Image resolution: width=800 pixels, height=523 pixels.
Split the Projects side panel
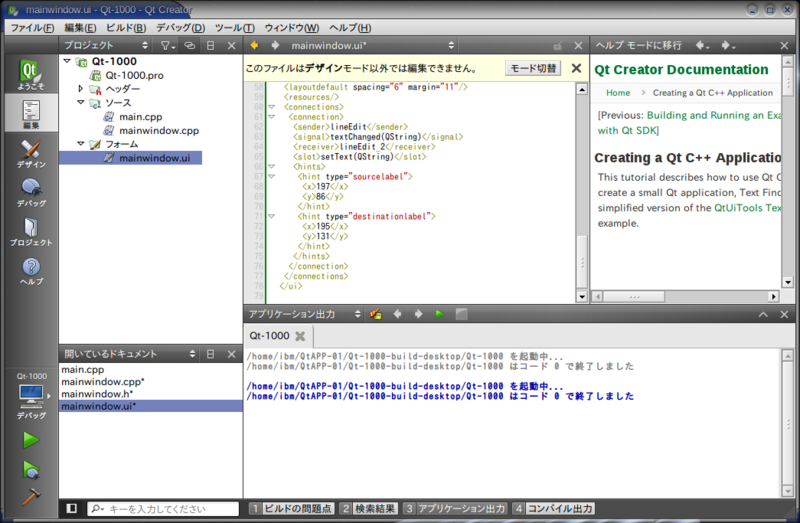(210, 45)
